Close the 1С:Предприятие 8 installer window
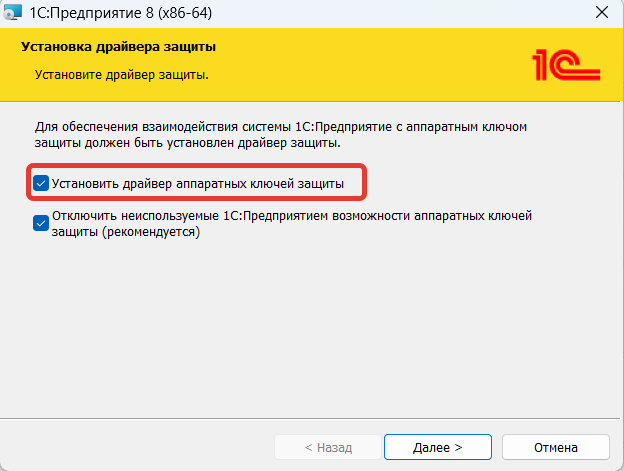Screen dimensions: 624x471 pyautogui.click(x=600, y=14)
